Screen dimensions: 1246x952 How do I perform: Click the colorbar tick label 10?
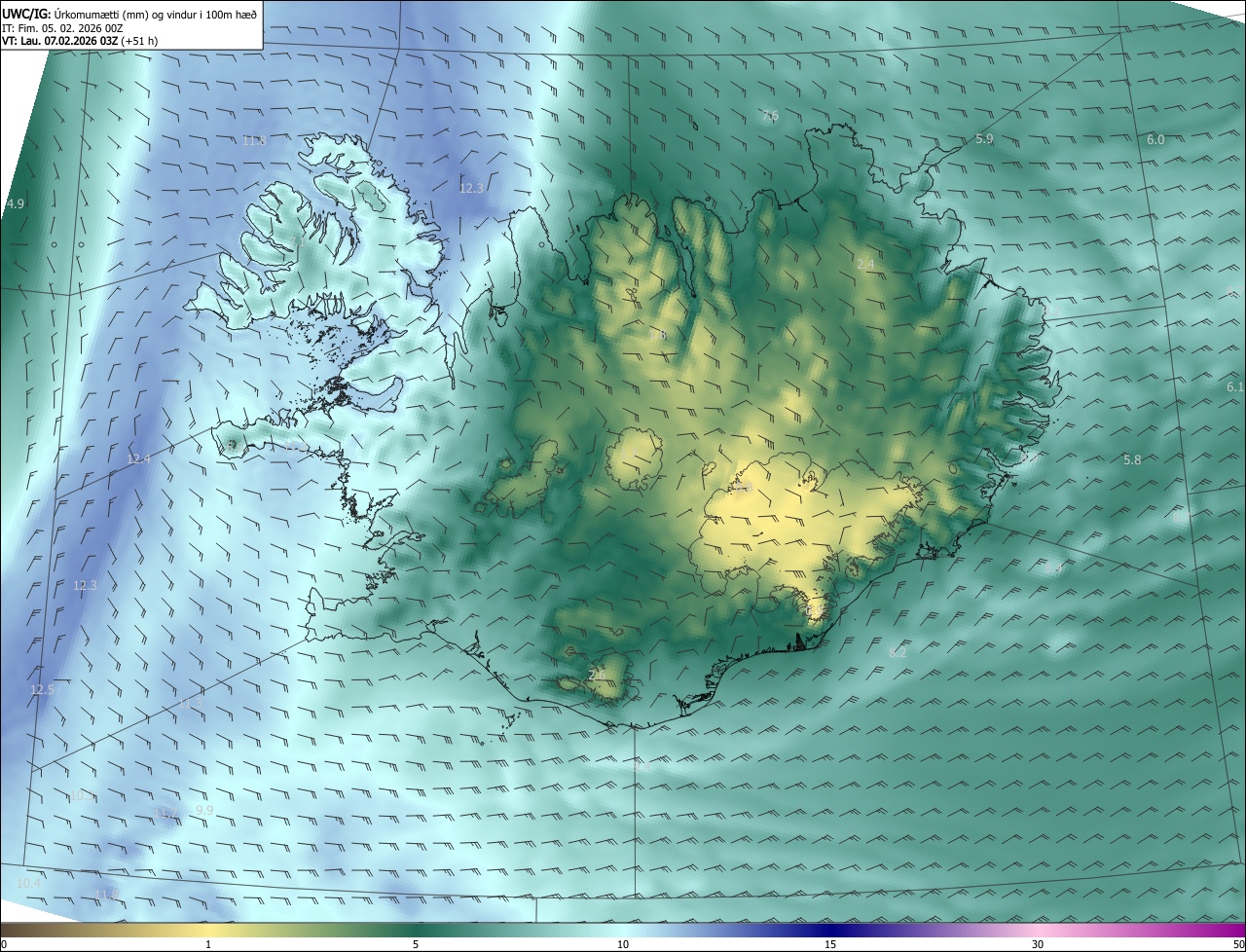(x=623, y=944)
